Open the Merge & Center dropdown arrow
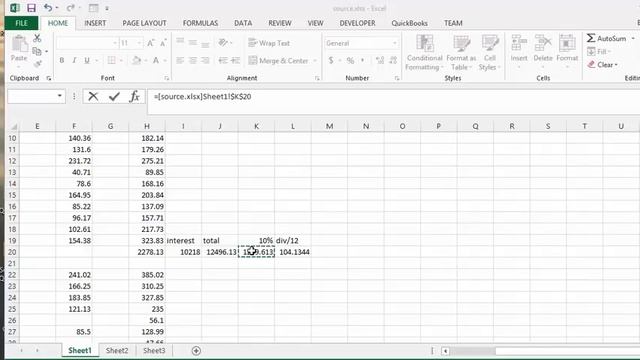Viewport: 640px width, 360px height. (315, 61)
